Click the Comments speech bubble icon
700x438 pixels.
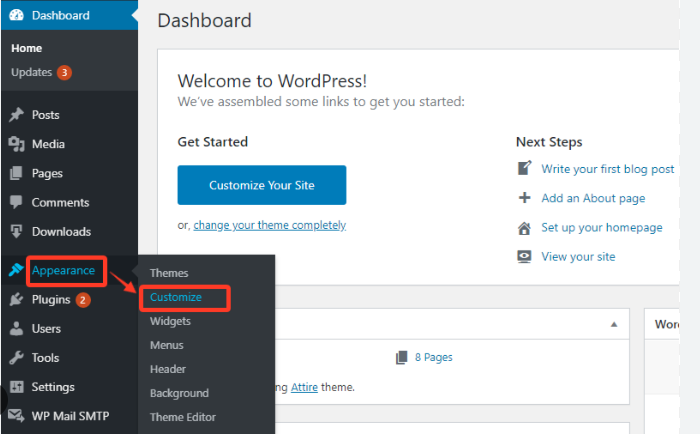point(16,202)
